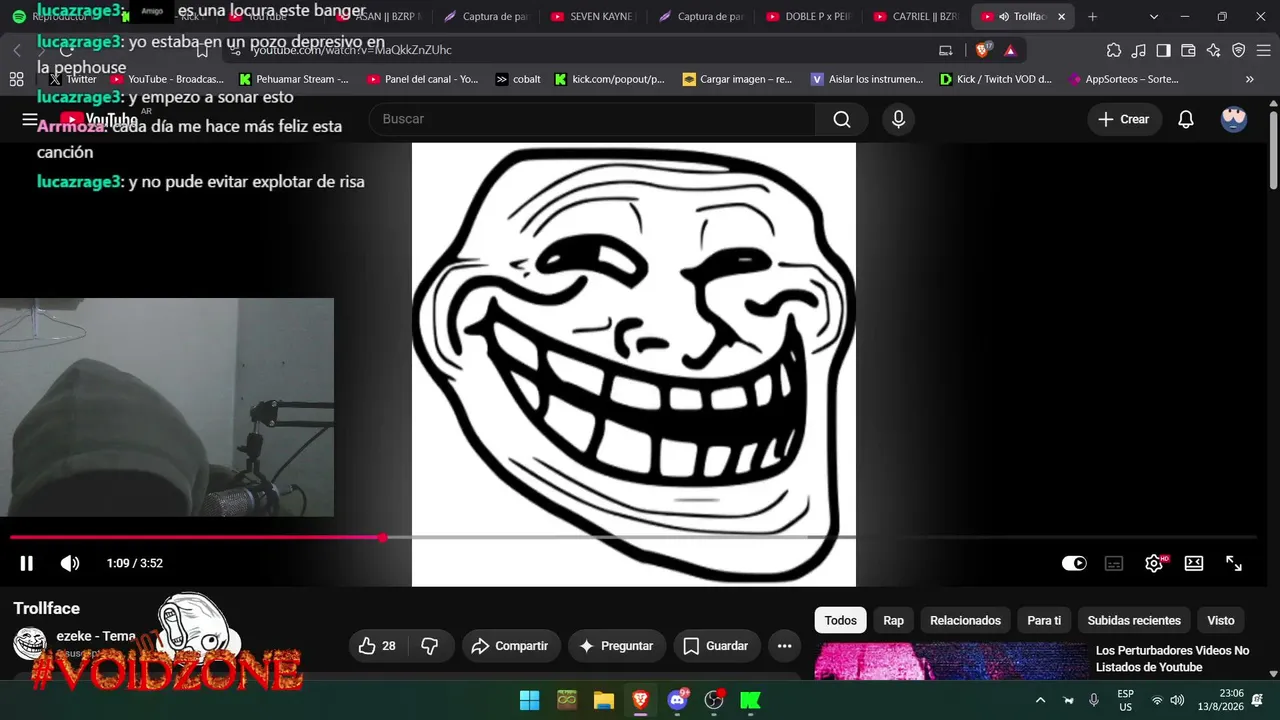The image size is (1280, 720).
Task: Launch Leo AI sparkle icon
Action: click(x=1214, y=50)
